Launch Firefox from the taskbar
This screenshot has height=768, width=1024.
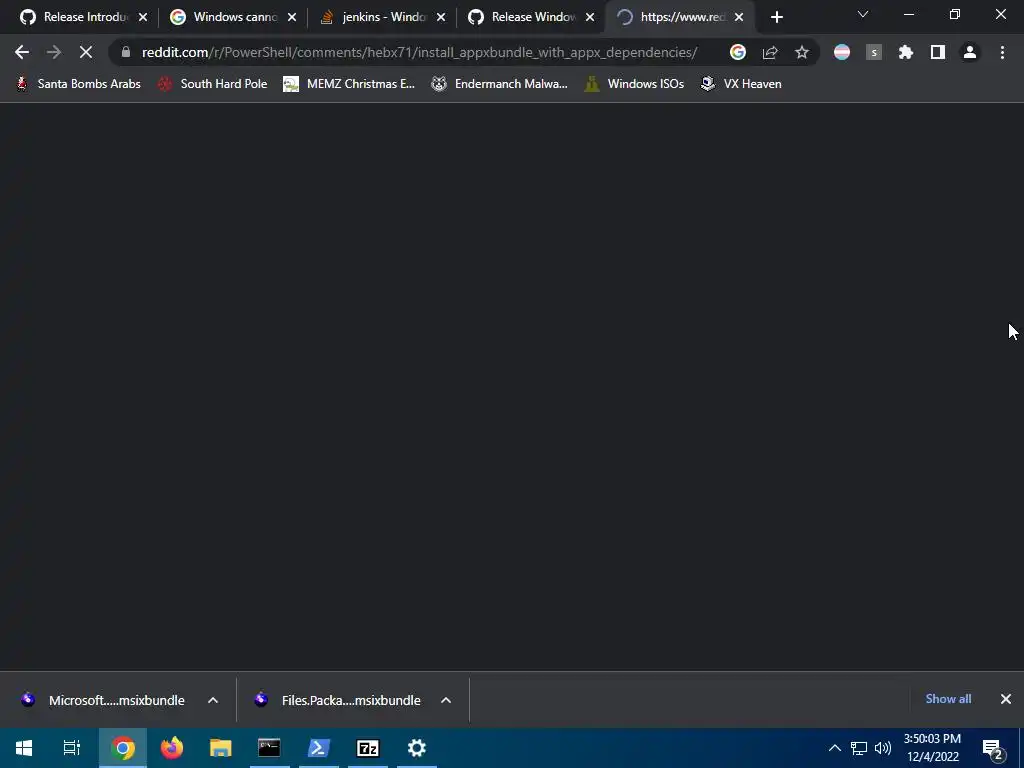pyautogui.click(x=172, y=748)
